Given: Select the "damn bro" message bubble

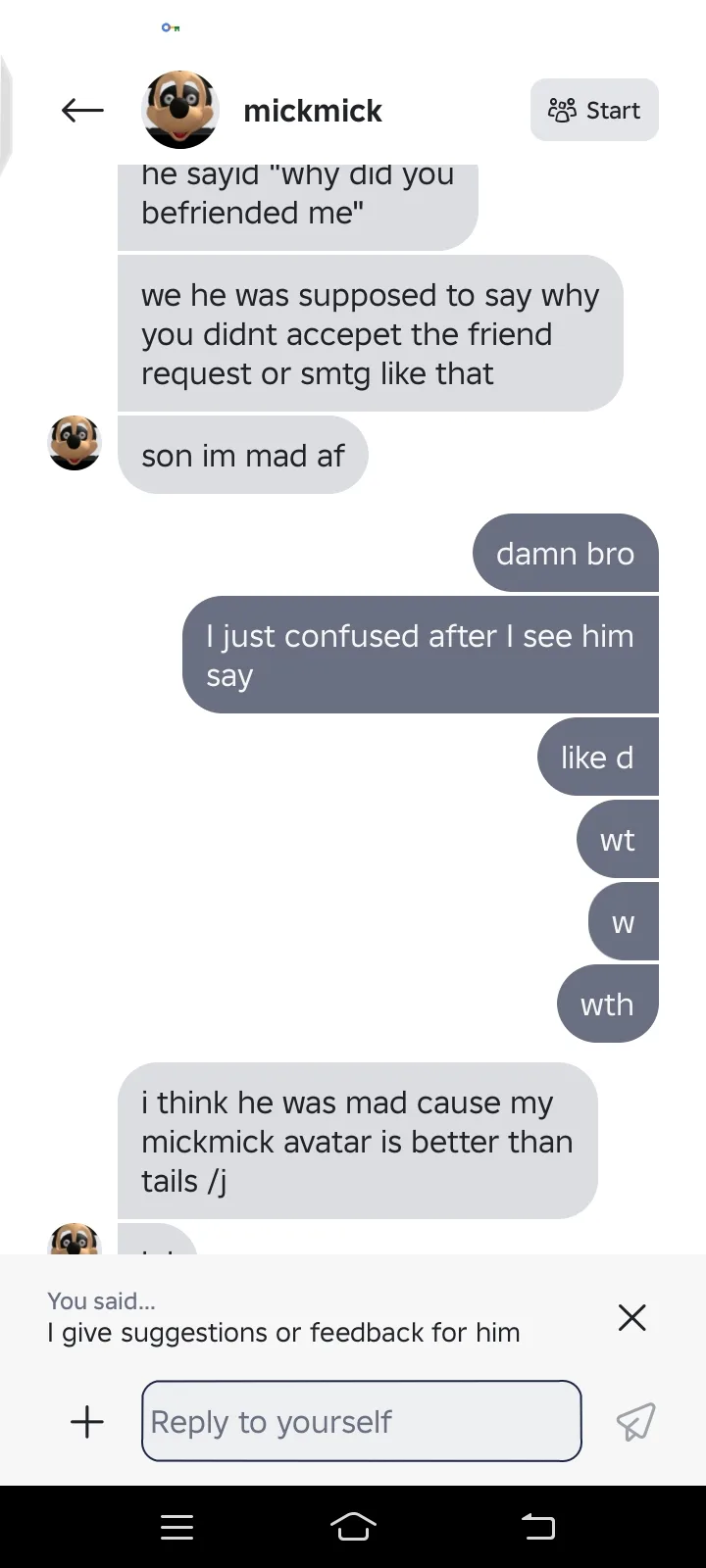Looking at the screenshot, I should tap(566, 553).
